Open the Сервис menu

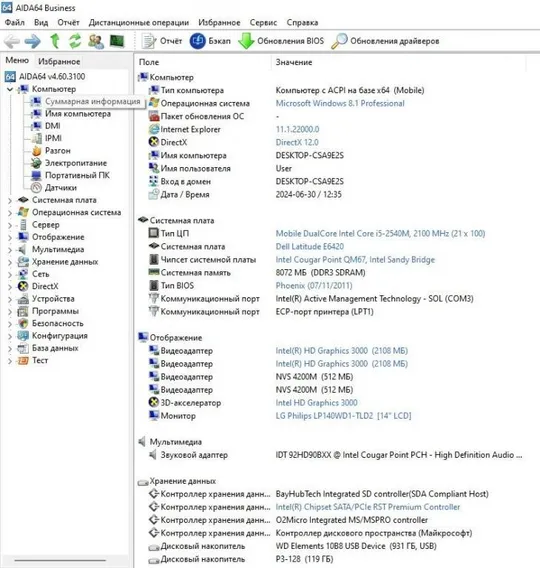(x=263, y=22)
